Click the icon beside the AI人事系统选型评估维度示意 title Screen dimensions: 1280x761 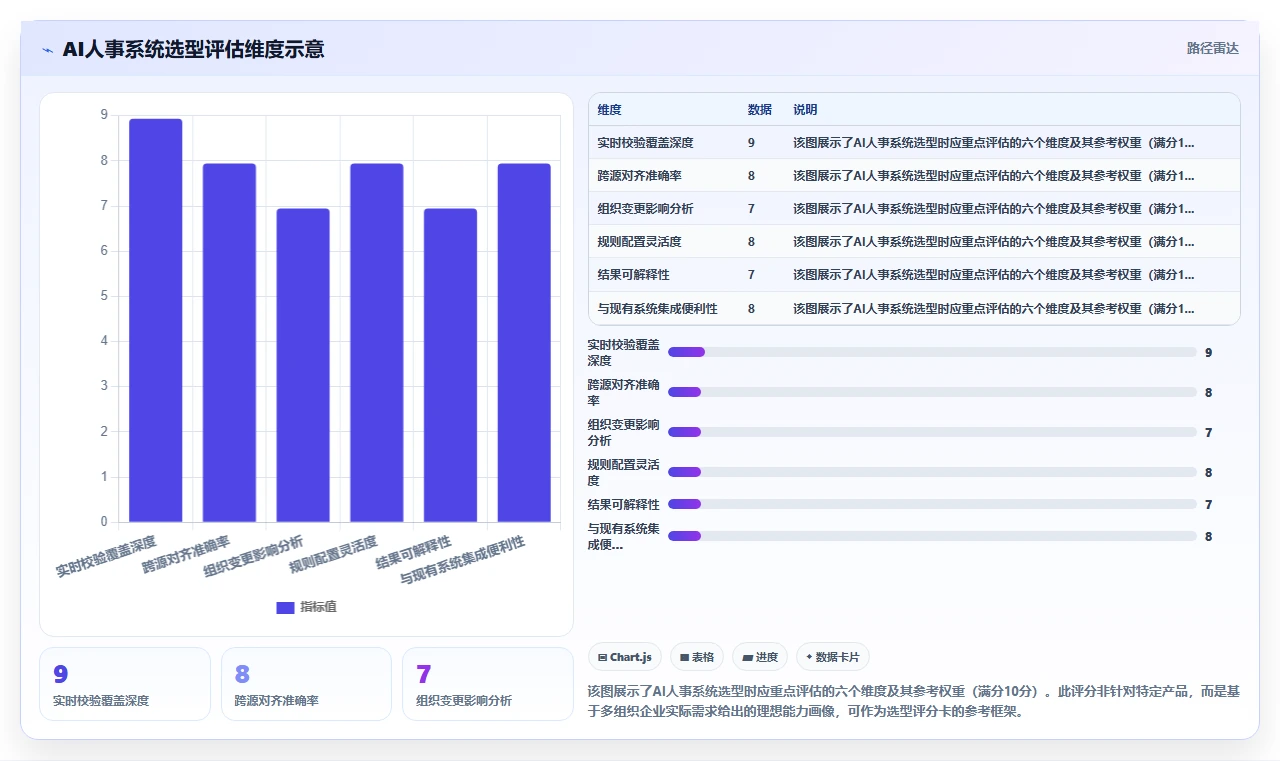pos(47,50)
